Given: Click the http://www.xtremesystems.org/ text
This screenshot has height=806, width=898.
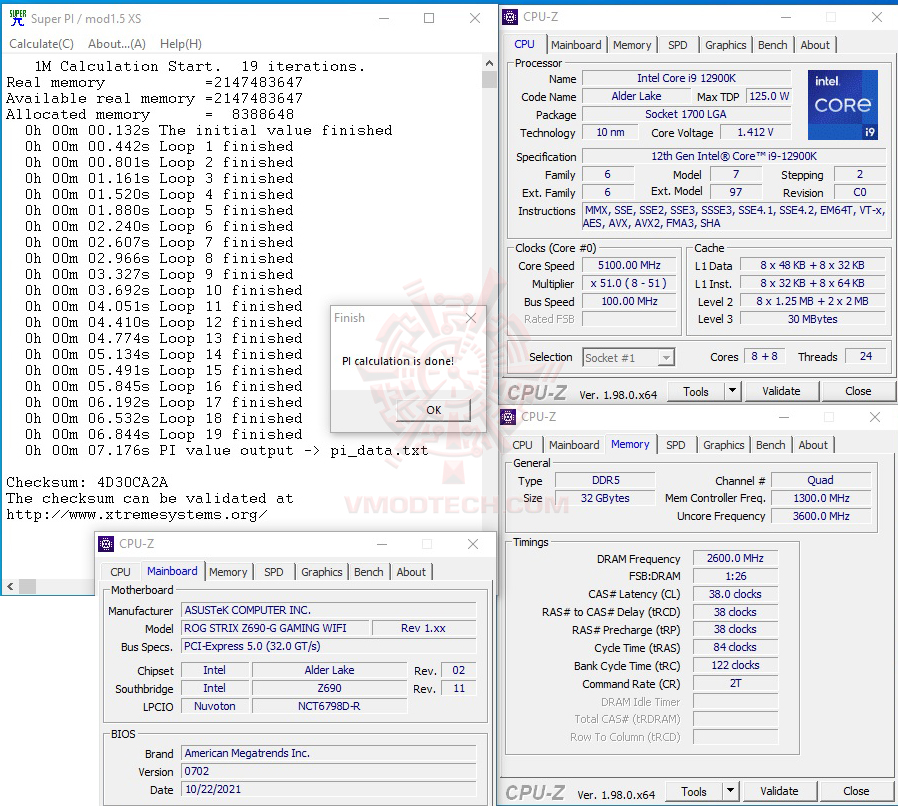Looking at the screenshot, I should pyautogui.click(x=136, y=514).
